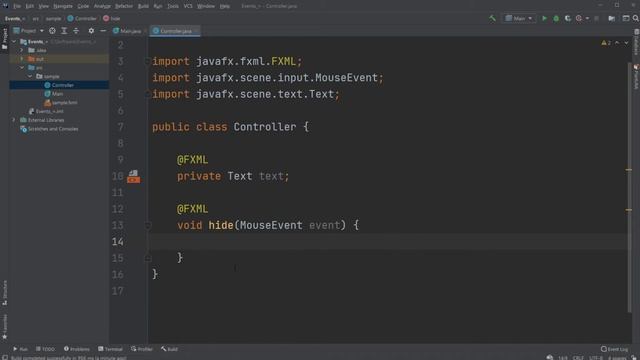Open the Structure tool window side tab
Viewport: 640px width, 360px height.
[4, 293]
